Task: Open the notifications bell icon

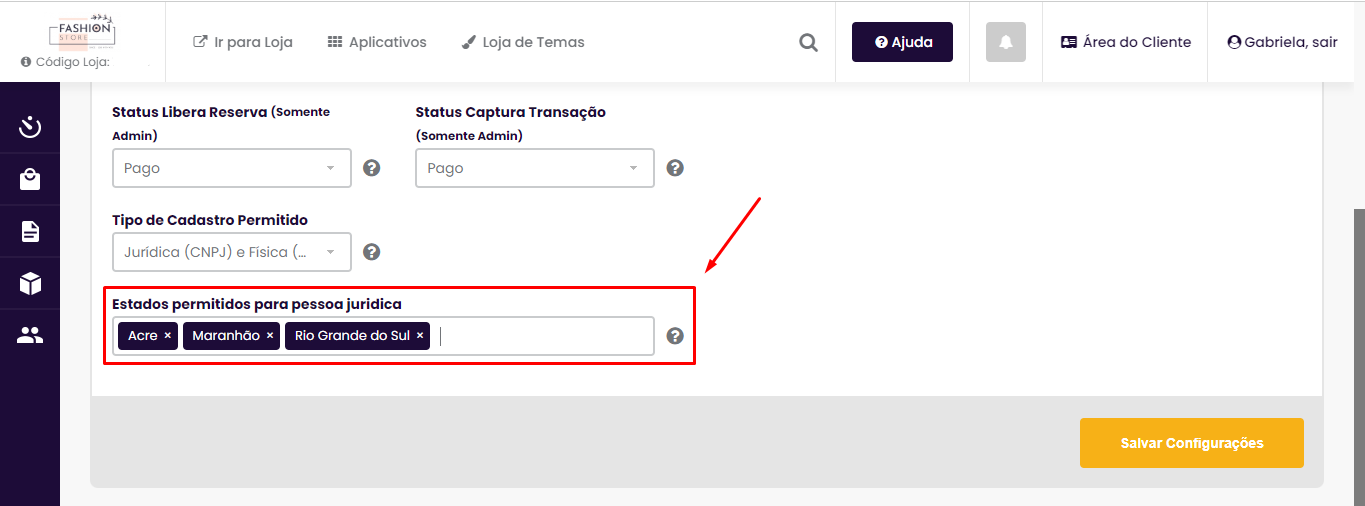Action: tap(1006, 42)
